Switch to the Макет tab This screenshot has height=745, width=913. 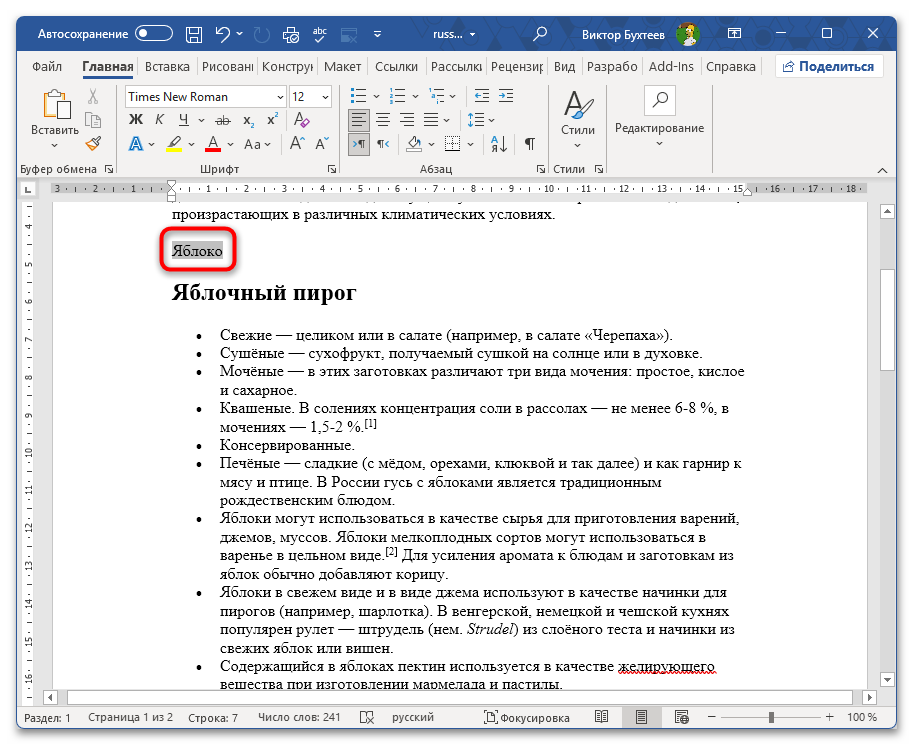point(342,67)
